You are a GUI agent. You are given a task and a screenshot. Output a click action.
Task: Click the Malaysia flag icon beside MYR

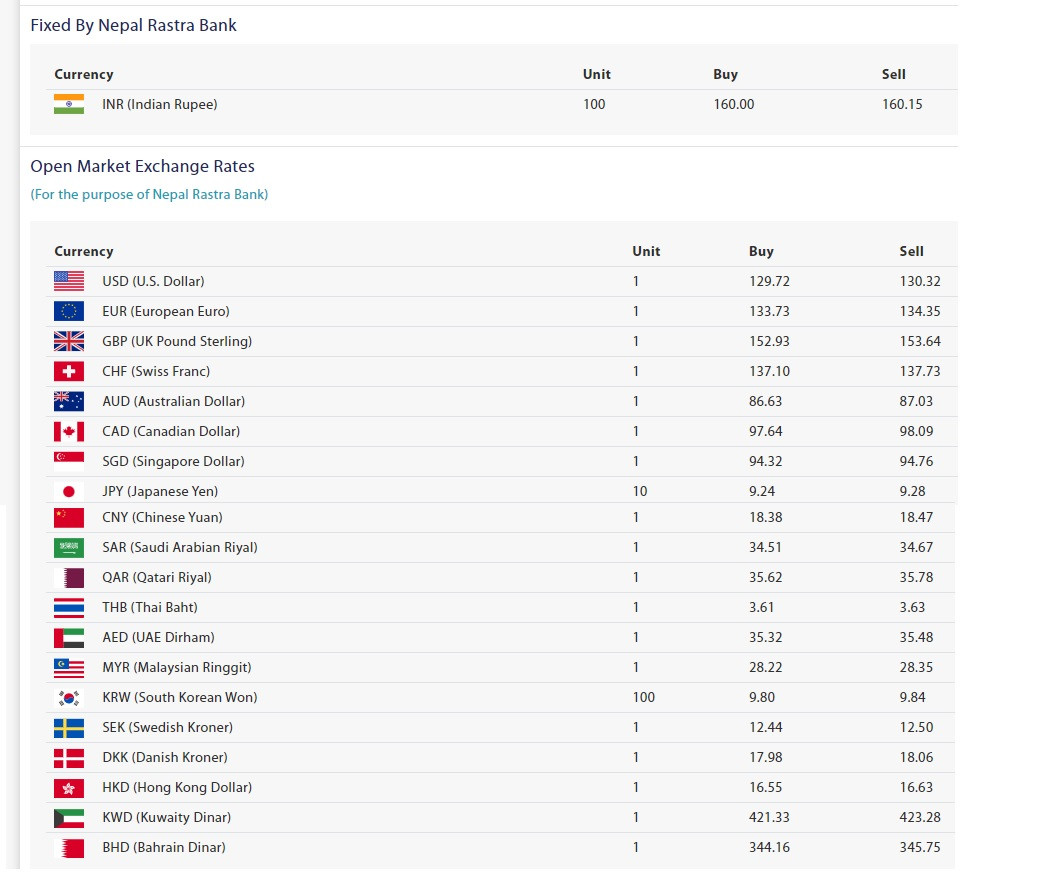click(69, 668)
